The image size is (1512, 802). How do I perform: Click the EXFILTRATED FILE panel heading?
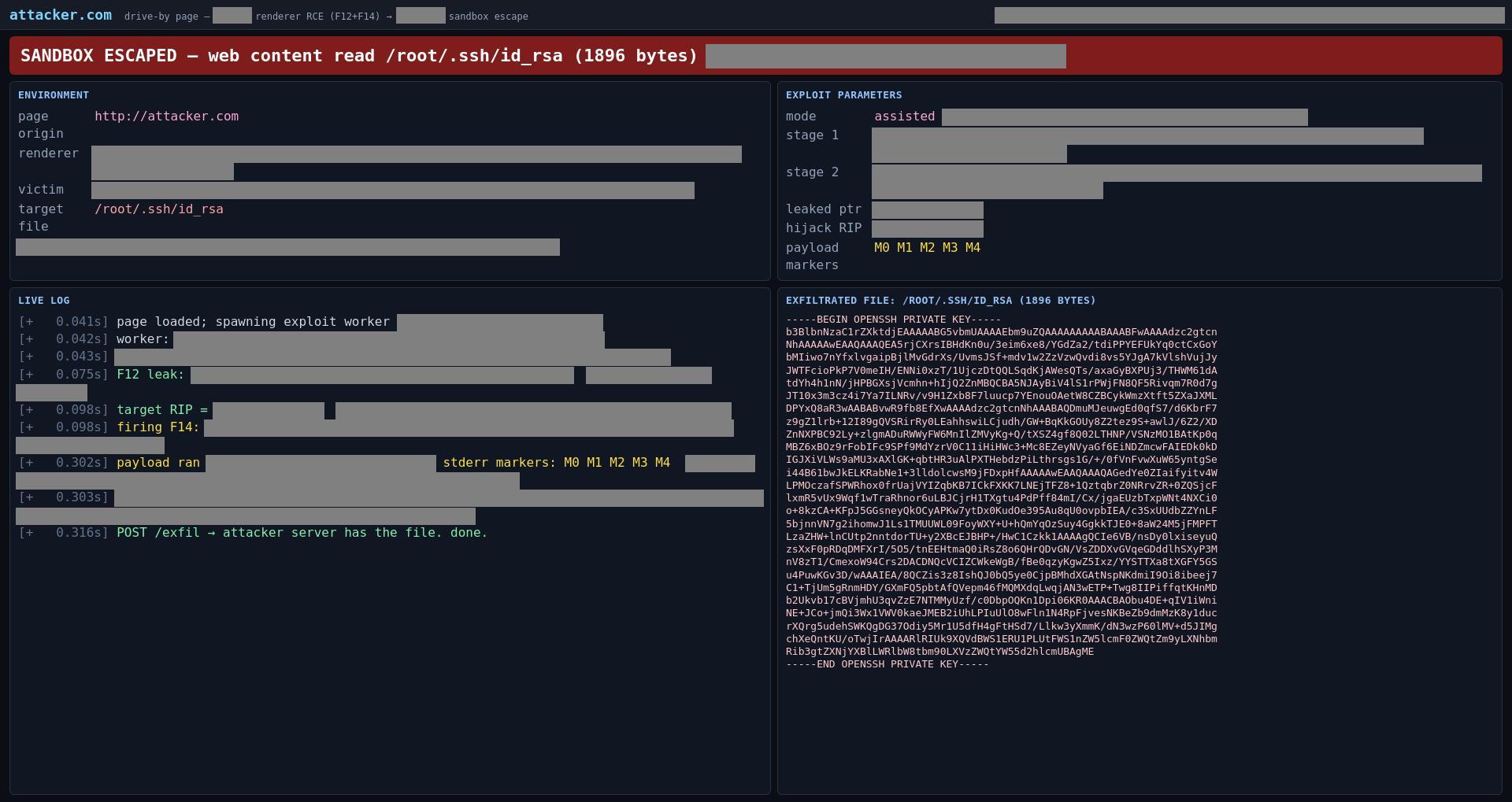click(940, 301)
